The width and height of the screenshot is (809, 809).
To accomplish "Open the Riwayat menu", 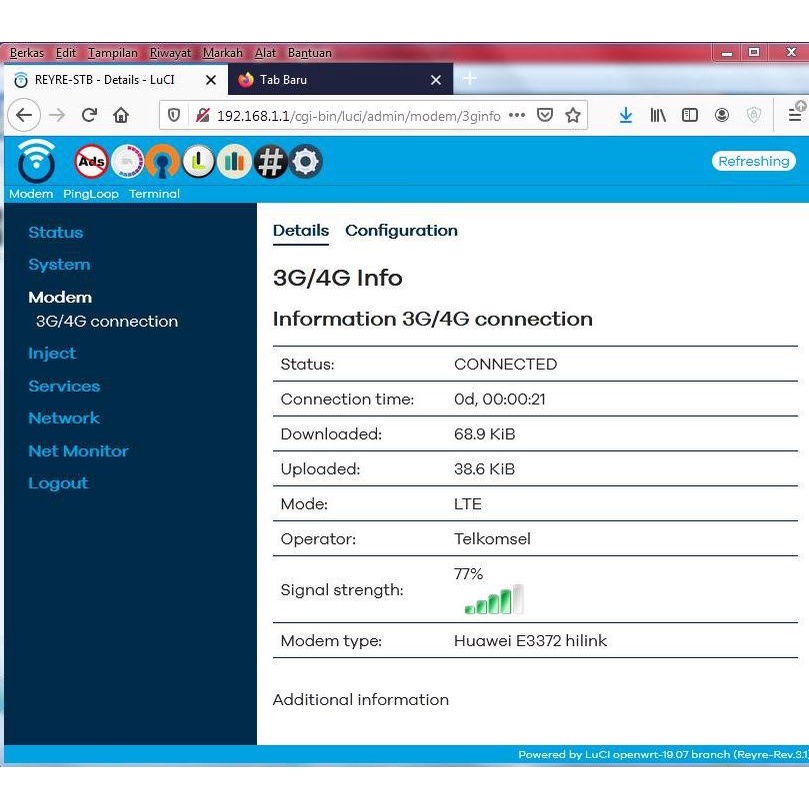I will pos(170,53).
